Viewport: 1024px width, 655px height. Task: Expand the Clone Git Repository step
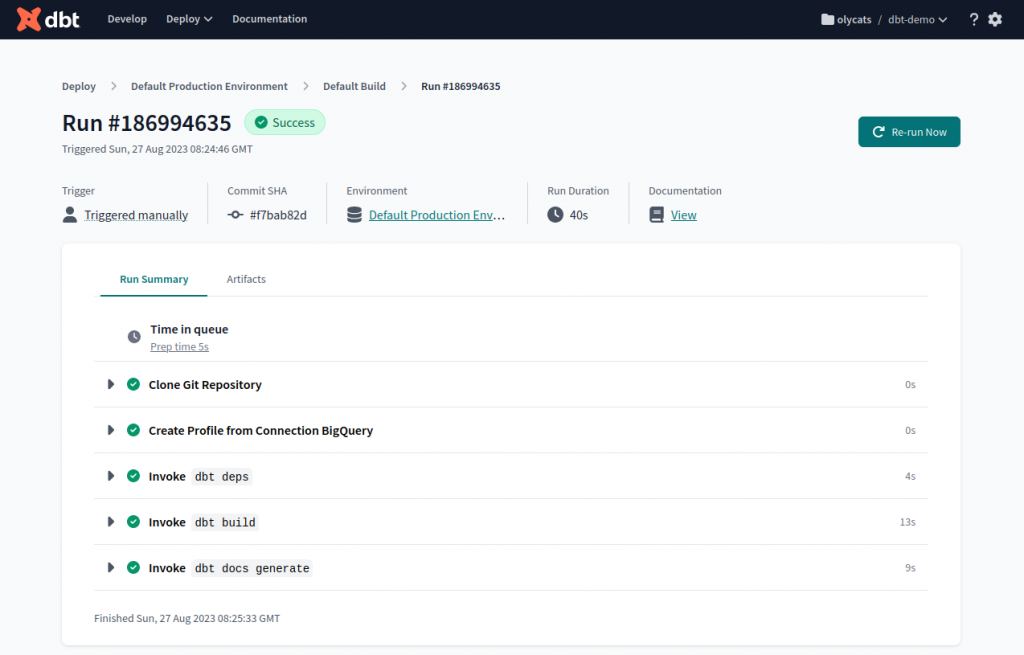pyautogui.click(x=111, y=384)
